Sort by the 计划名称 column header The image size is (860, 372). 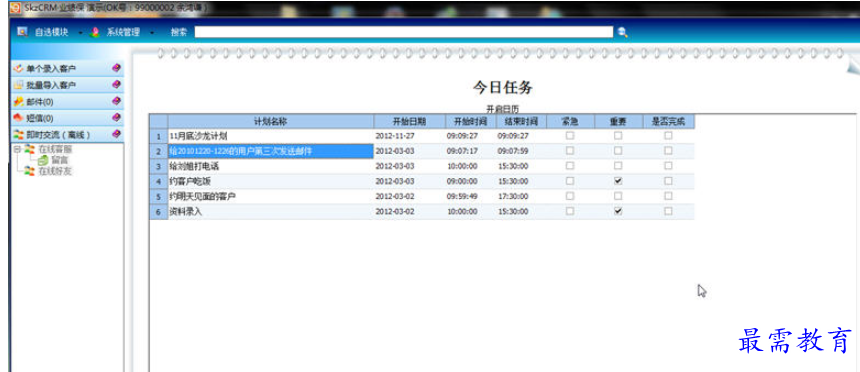pyautogui.click(x=271, y=121)
